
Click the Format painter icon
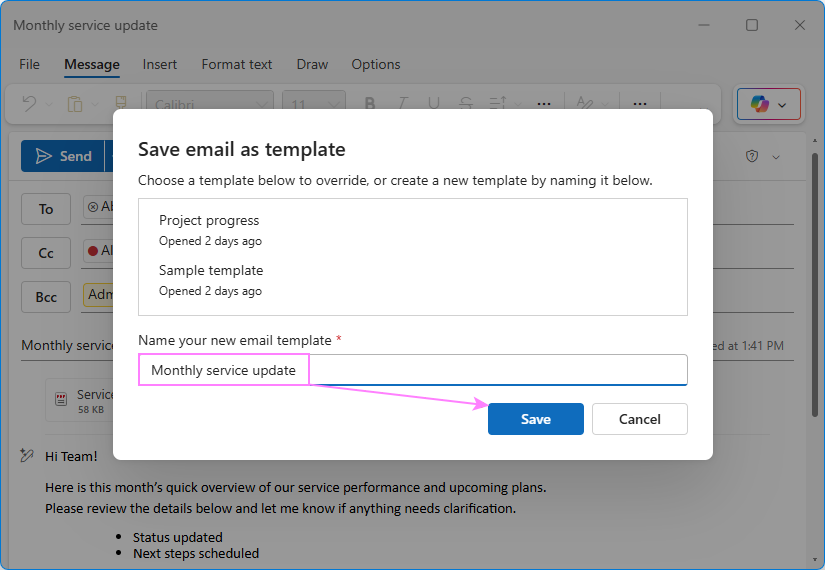(121, 103)
